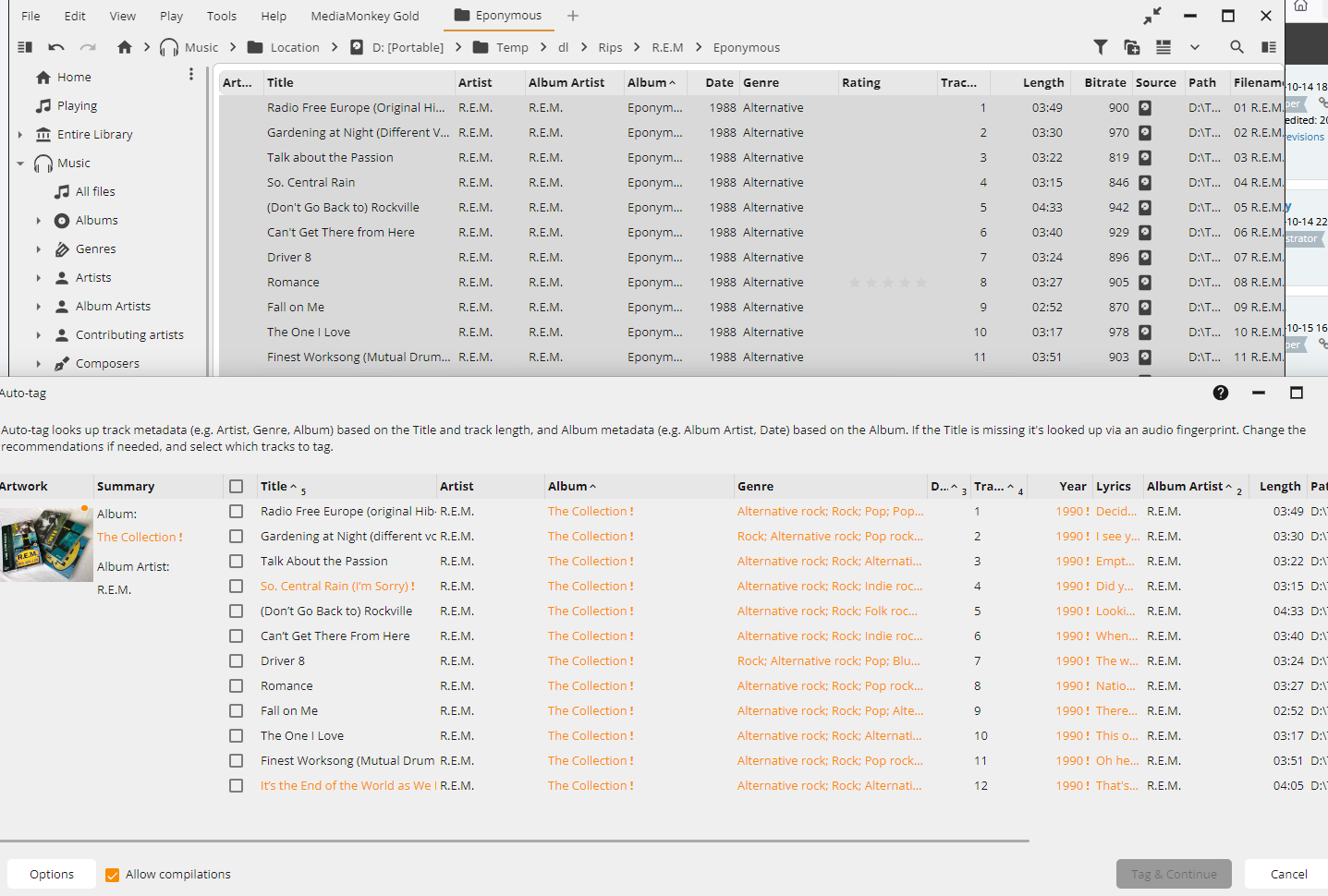Click the album artwork thumbnail

click(x=46, y=544)
